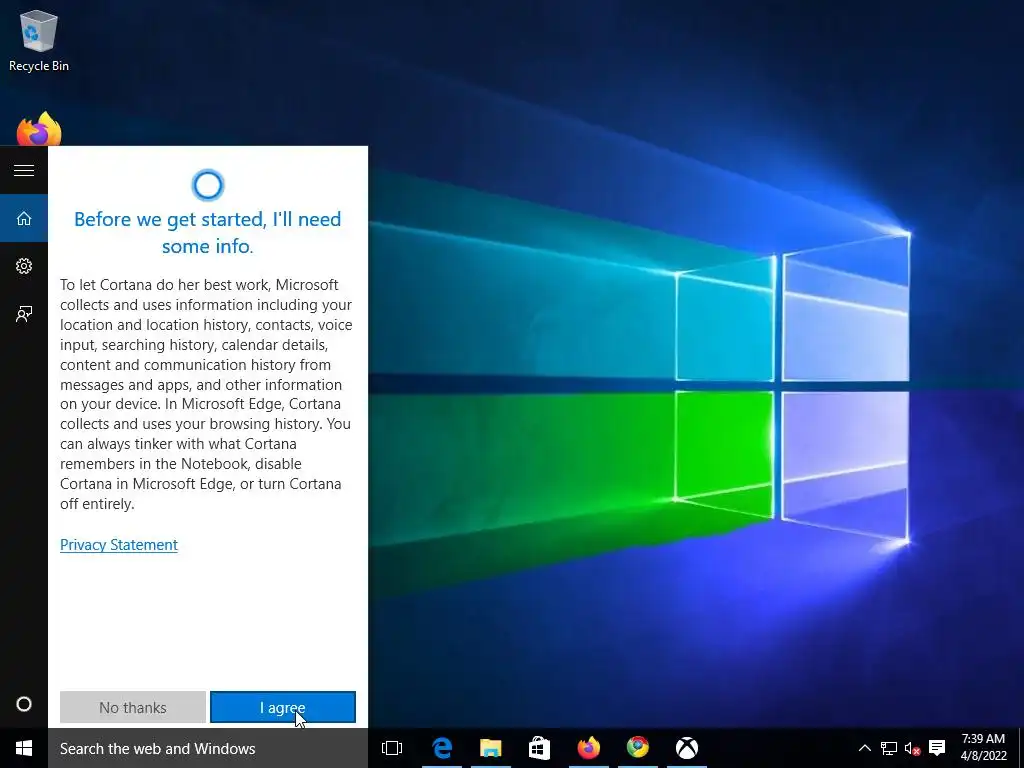This screenshot has height=768, width=1024.
Task: Open the Recycle Bin desktop icon
Action: click(39, 40)
